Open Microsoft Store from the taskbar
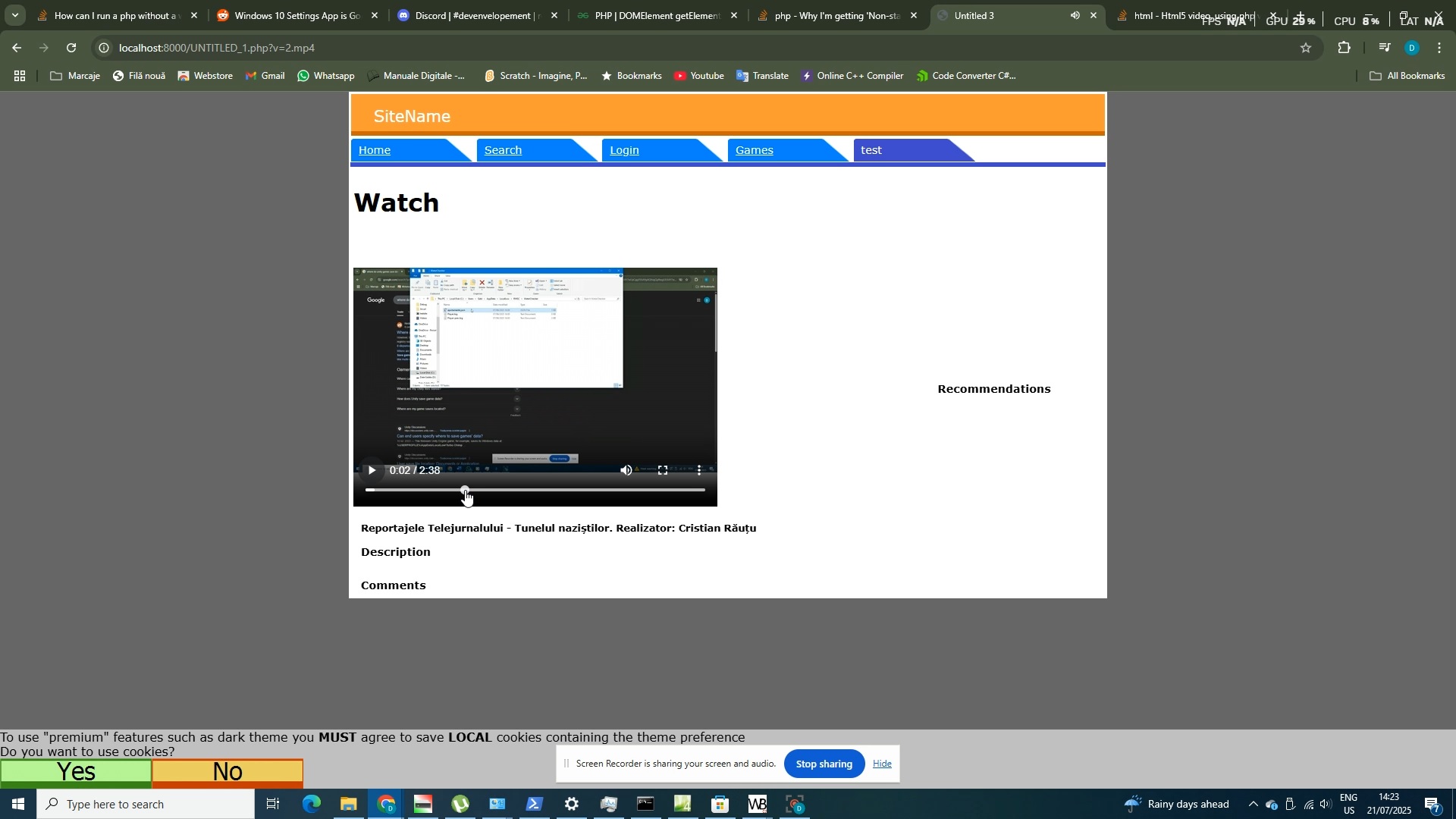Screen dimensions: 1456x819 click(x=720, y=804)
